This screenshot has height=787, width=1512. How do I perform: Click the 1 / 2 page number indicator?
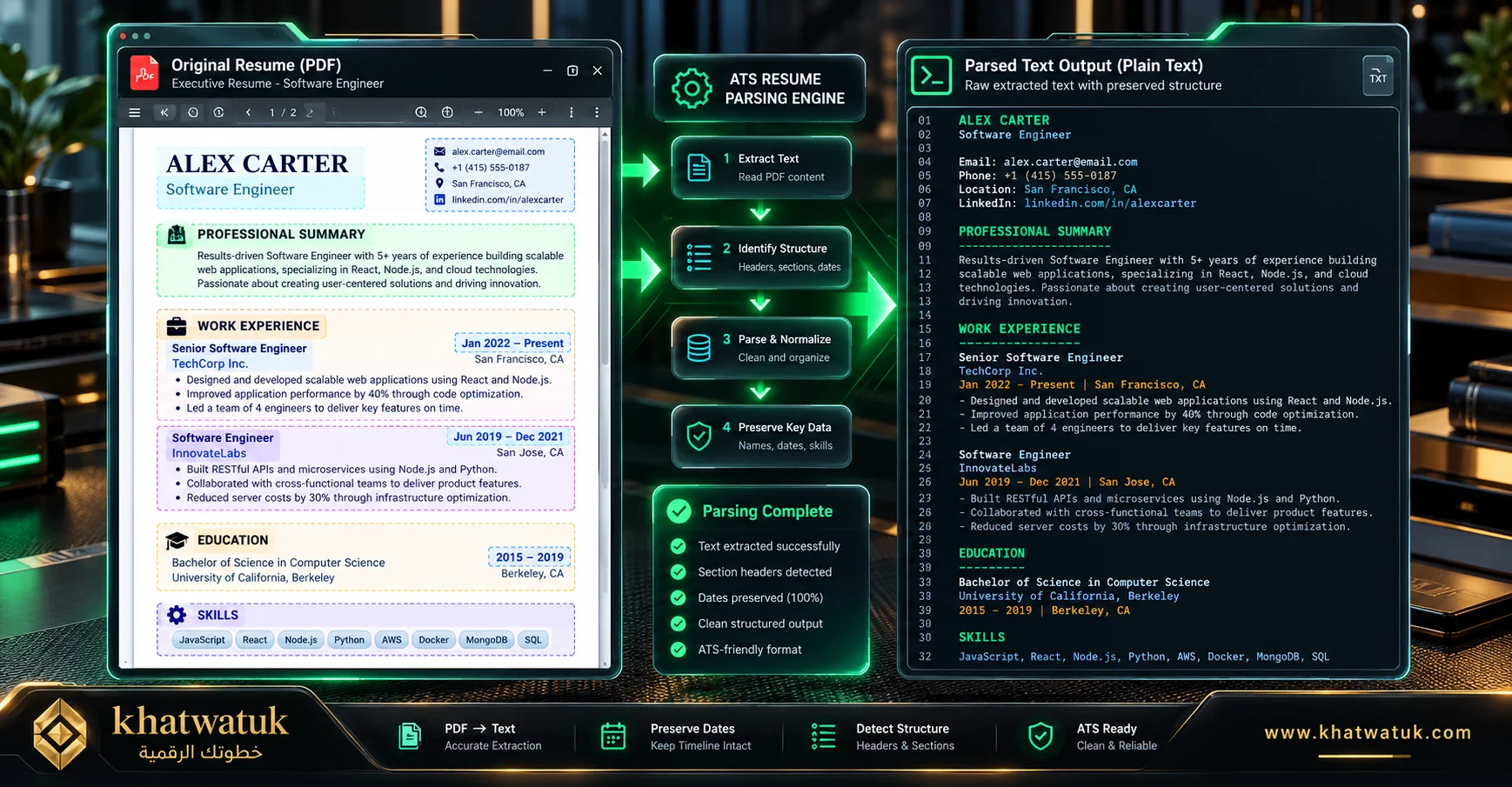[x=283, y=112]
